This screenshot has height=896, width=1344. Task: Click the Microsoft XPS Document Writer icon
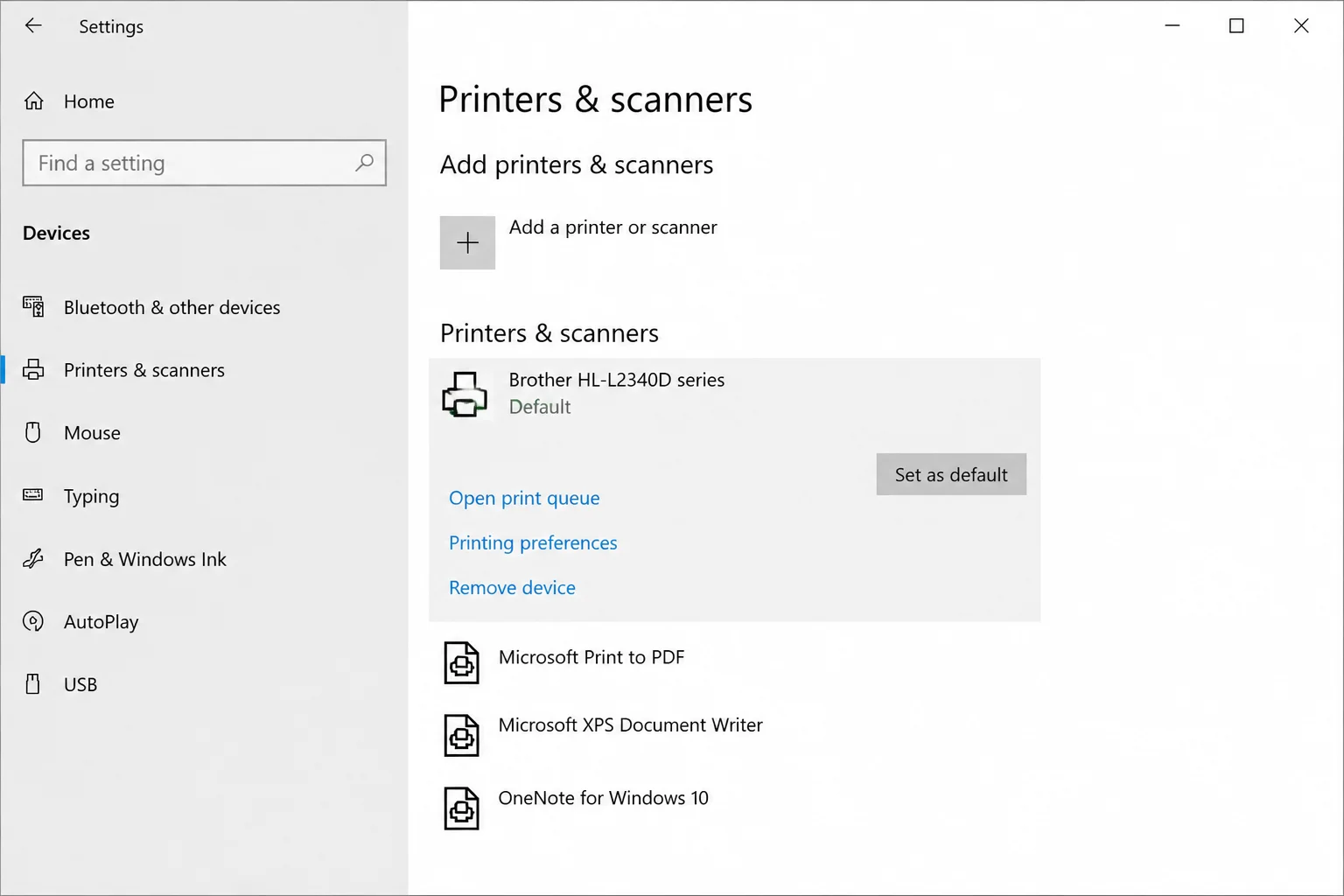pyautogui.click(x=461, y=735)
